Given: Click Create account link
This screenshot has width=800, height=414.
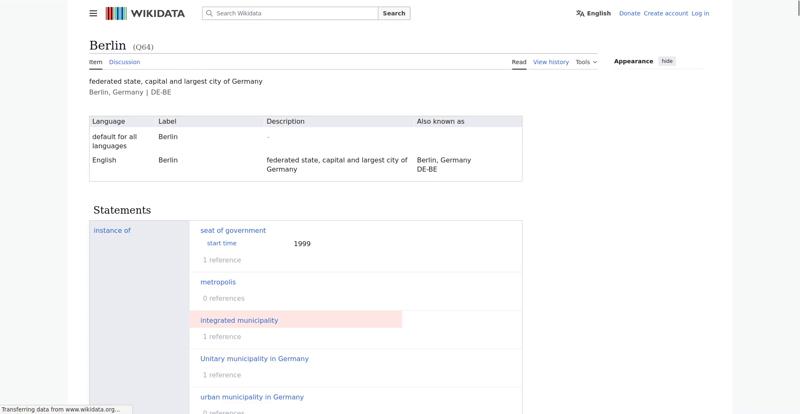Looking at the screenshot, I should pyautogui.click(x=665, y=13).
